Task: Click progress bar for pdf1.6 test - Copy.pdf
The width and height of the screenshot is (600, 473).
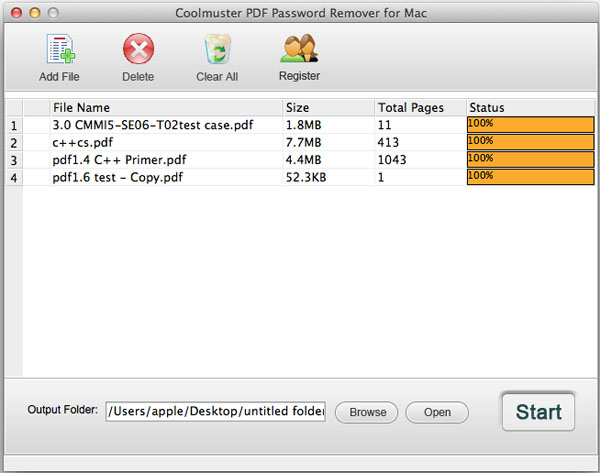Action: (531, 177)
